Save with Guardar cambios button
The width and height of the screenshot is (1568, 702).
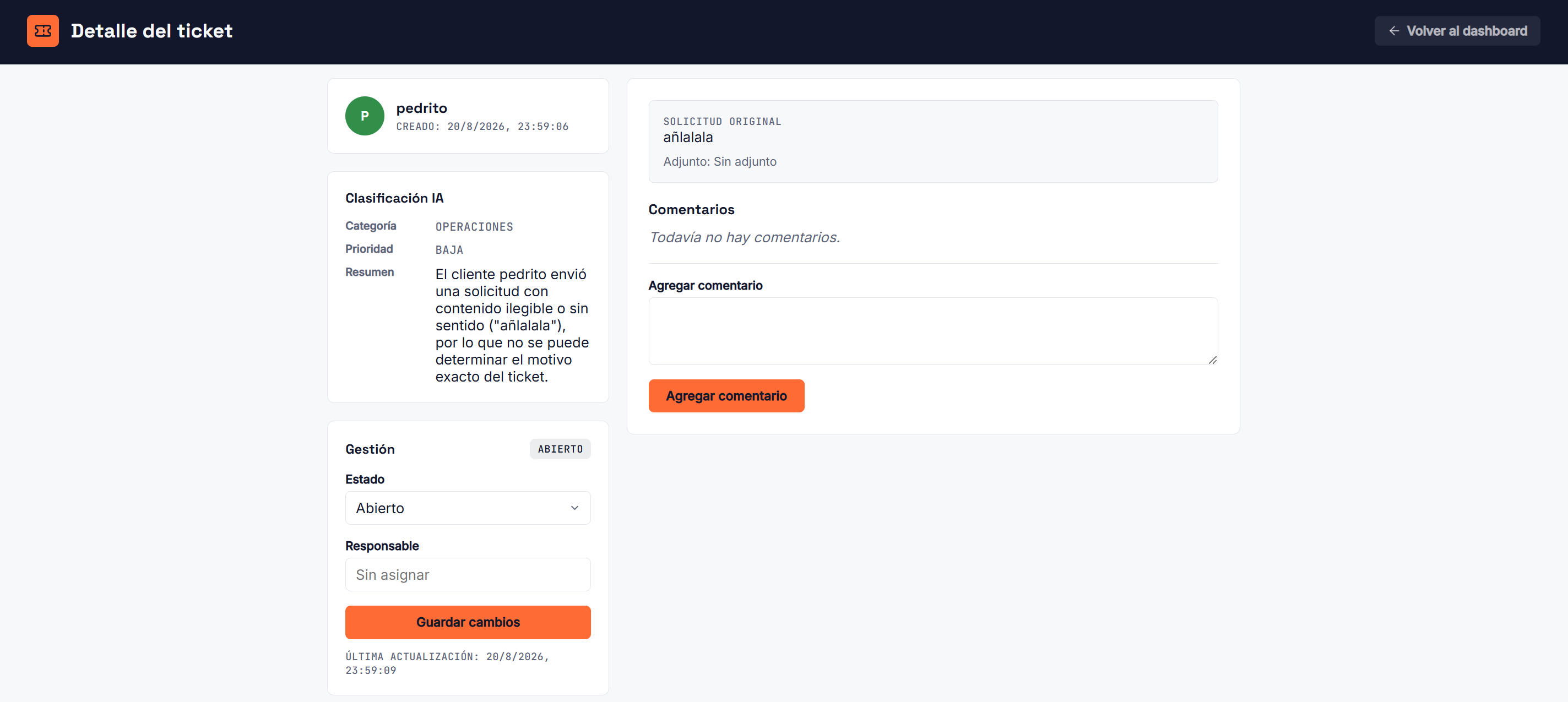point(468,622)
